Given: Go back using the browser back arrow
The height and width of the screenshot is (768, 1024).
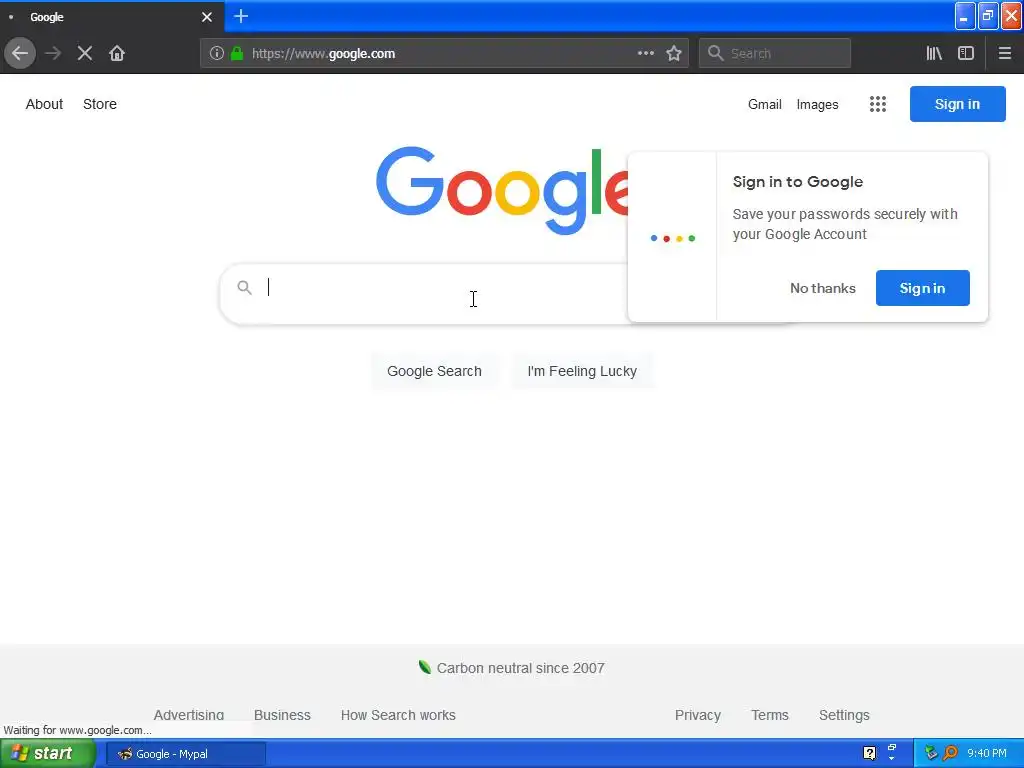Looking at the screenshot, I should [x=20, y=53].
